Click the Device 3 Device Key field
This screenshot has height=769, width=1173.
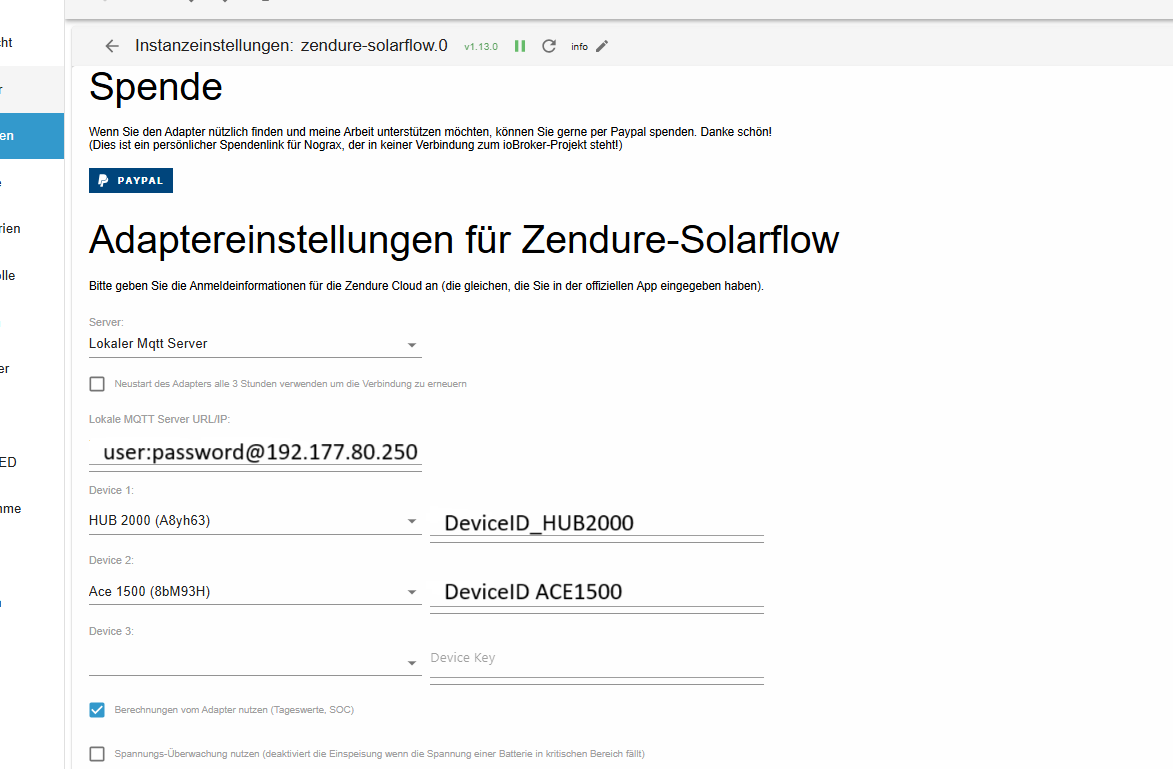click(597, 658)
